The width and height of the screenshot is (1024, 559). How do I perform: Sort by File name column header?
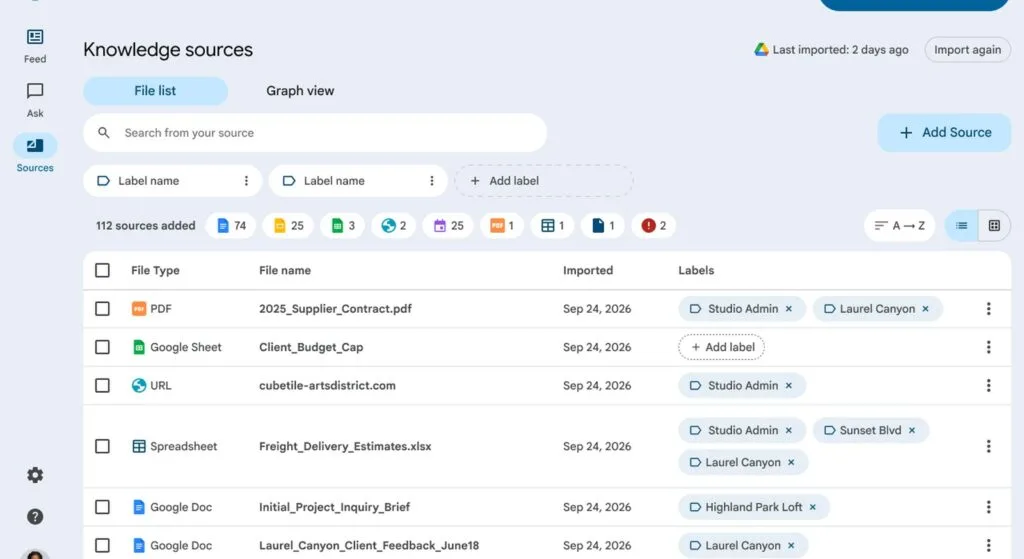point(285,270)
